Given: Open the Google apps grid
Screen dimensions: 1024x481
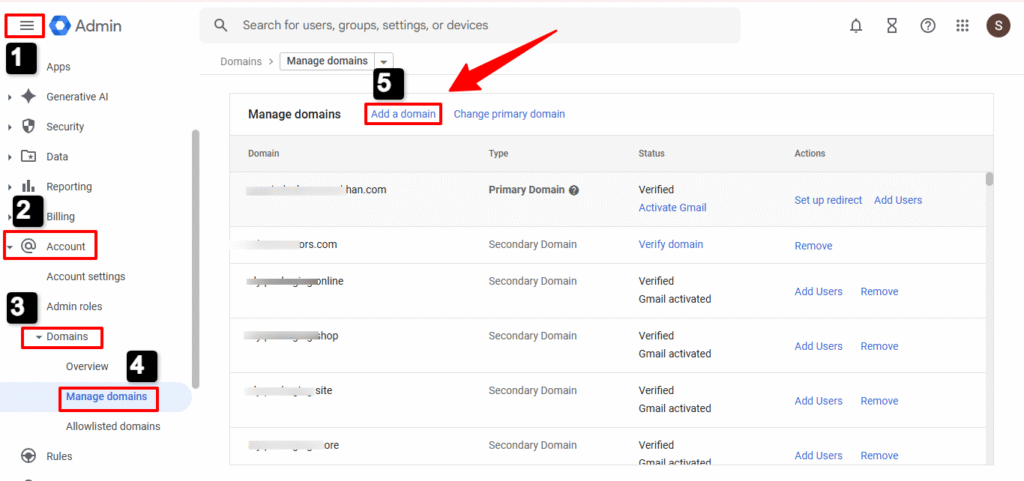Looking at the screenshot, I should (x=962, y=26).
